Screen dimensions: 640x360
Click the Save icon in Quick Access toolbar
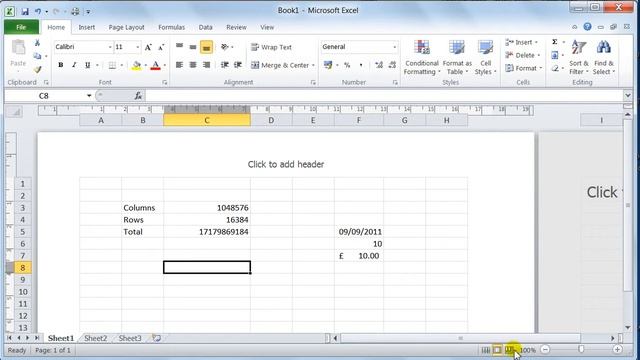25,11
